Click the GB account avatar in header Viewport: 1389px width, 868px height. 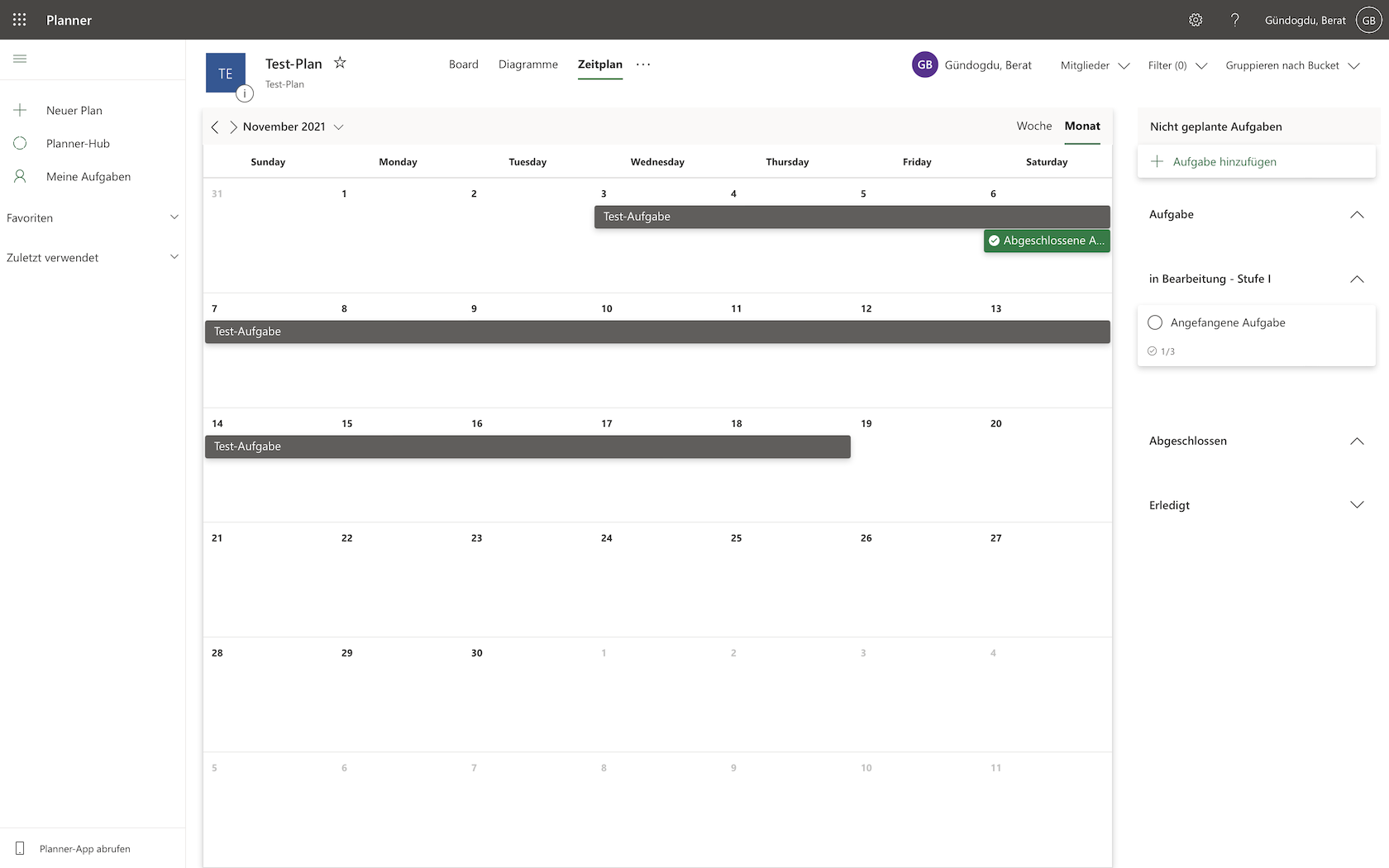point(1369,20)
